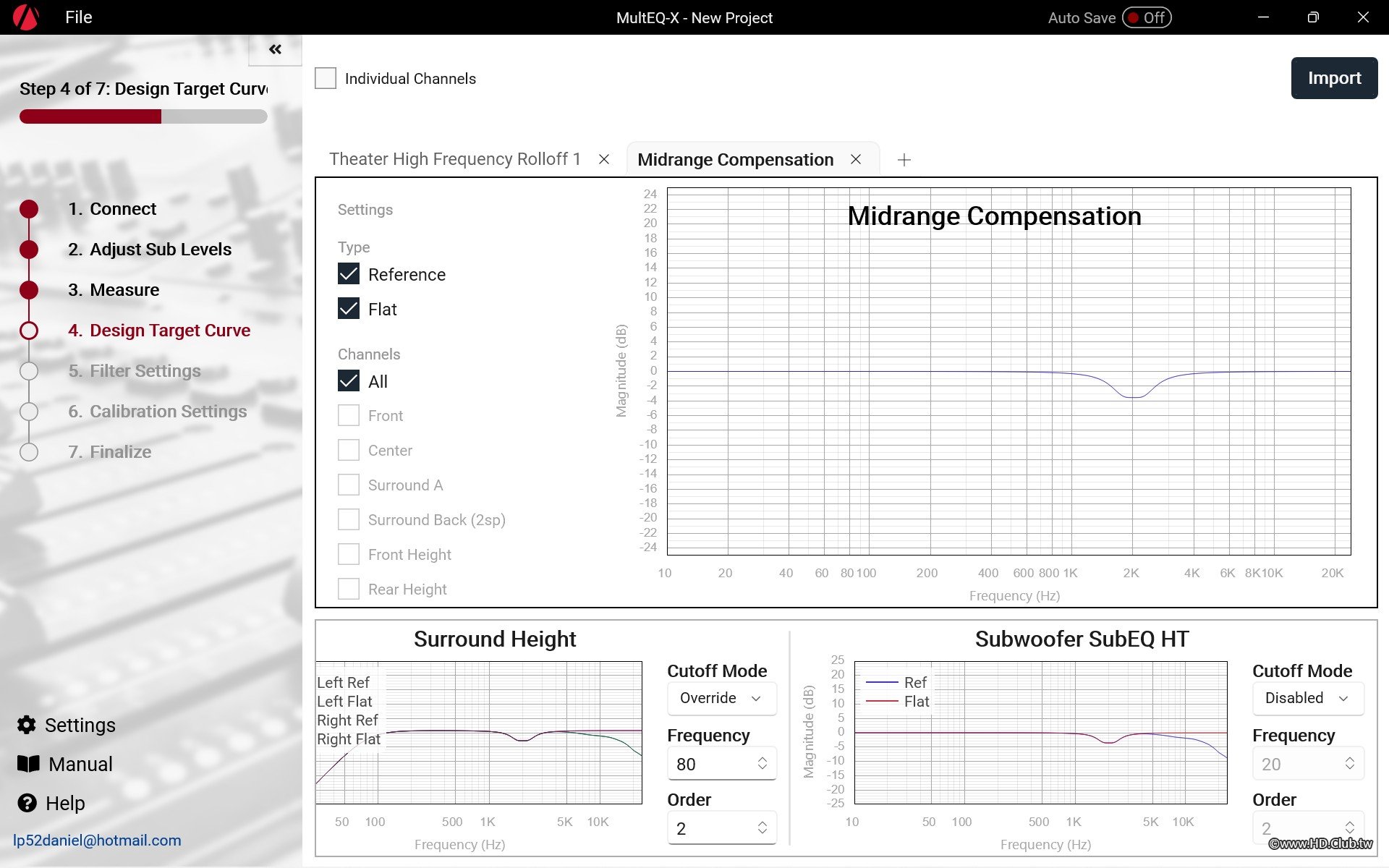Switch to Theater High Frequency Rolloff 1 tab
The image size is (1389, 868).
[x=454, y=159]
